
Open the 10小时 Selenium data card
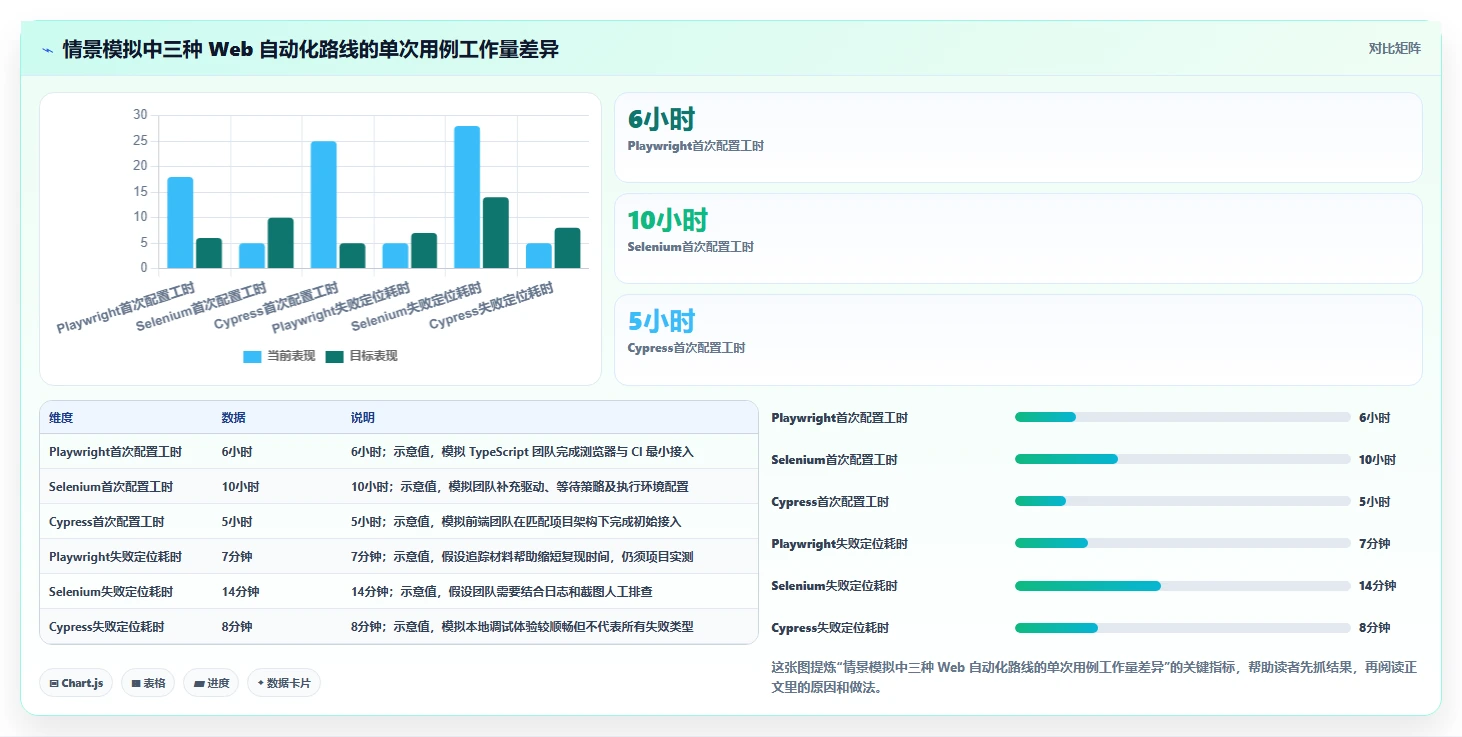pos(1018,238)
